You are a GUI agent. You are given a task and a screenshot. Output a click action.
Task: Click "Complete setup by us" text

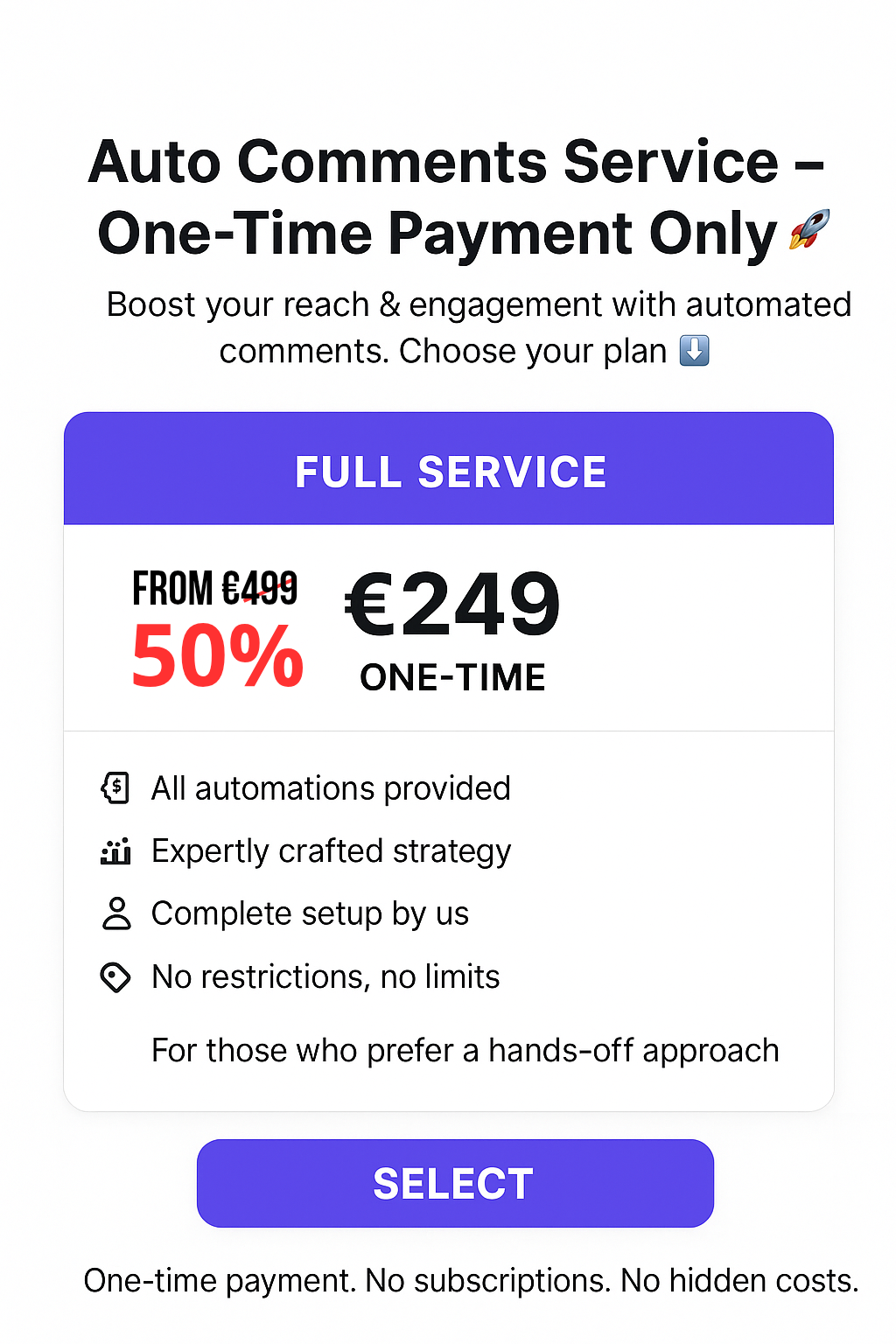(x=310, y=913)
